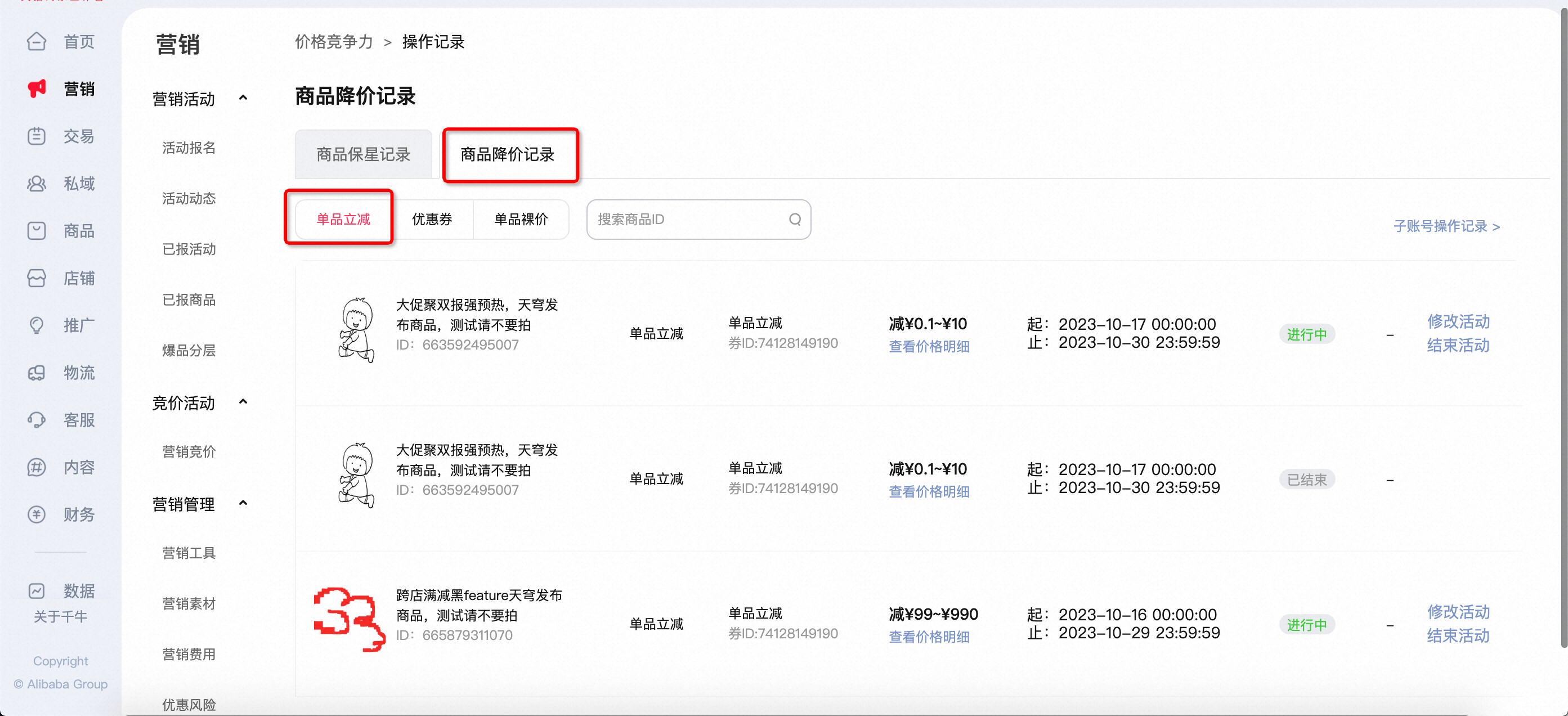Open 营销费用 menu item
The width and height of the screenshot is (1568, 716).
[189, 654]
